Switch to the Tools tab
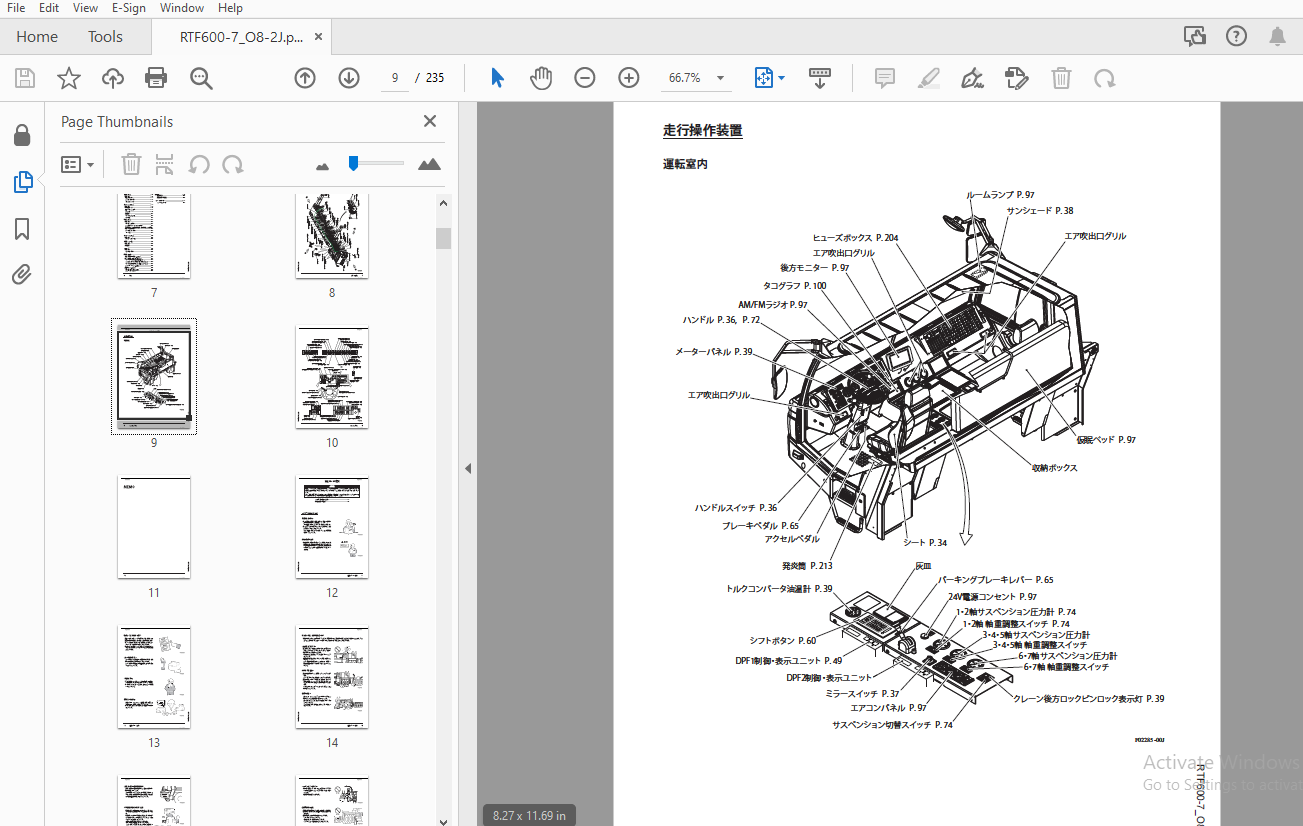1303x826 pixels. (x=105, y=37)
